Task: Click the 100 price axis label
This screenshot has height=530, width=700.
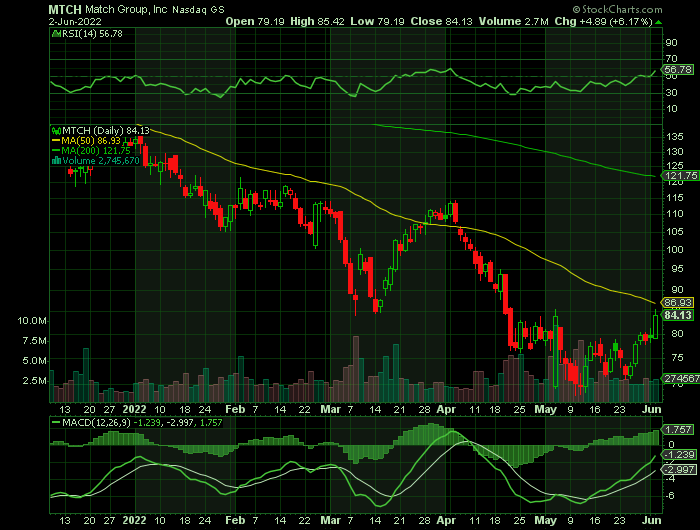Action: [x=675, y=250]
